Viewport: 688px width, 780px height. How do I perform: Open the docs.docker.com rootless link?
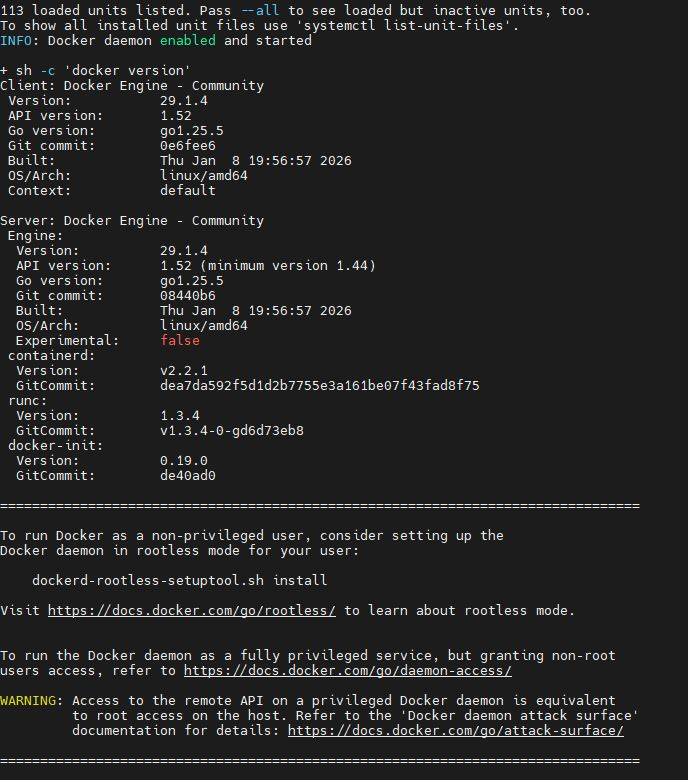pos(191,610)
